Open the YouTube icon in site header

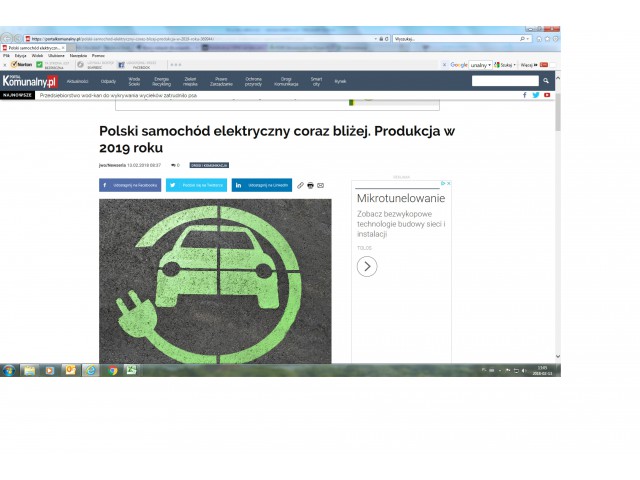pyautogui.click(x=547, y=95)
